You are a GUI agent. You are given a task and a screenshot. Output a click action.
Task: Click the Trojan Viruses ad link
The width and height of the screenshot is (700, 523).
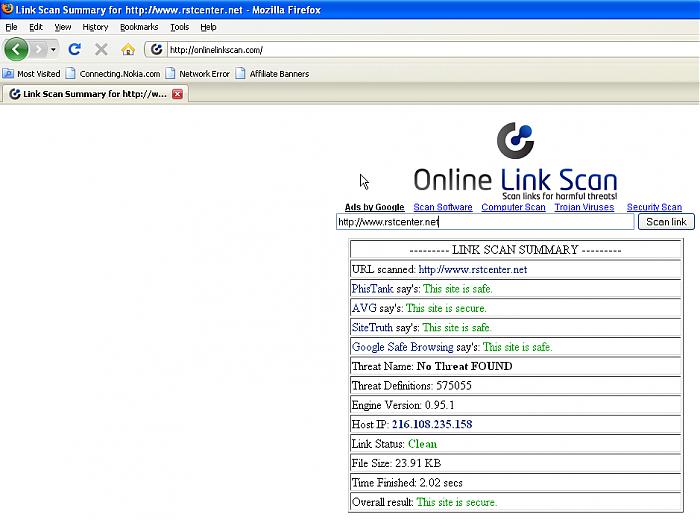click(x=584, y=207)
